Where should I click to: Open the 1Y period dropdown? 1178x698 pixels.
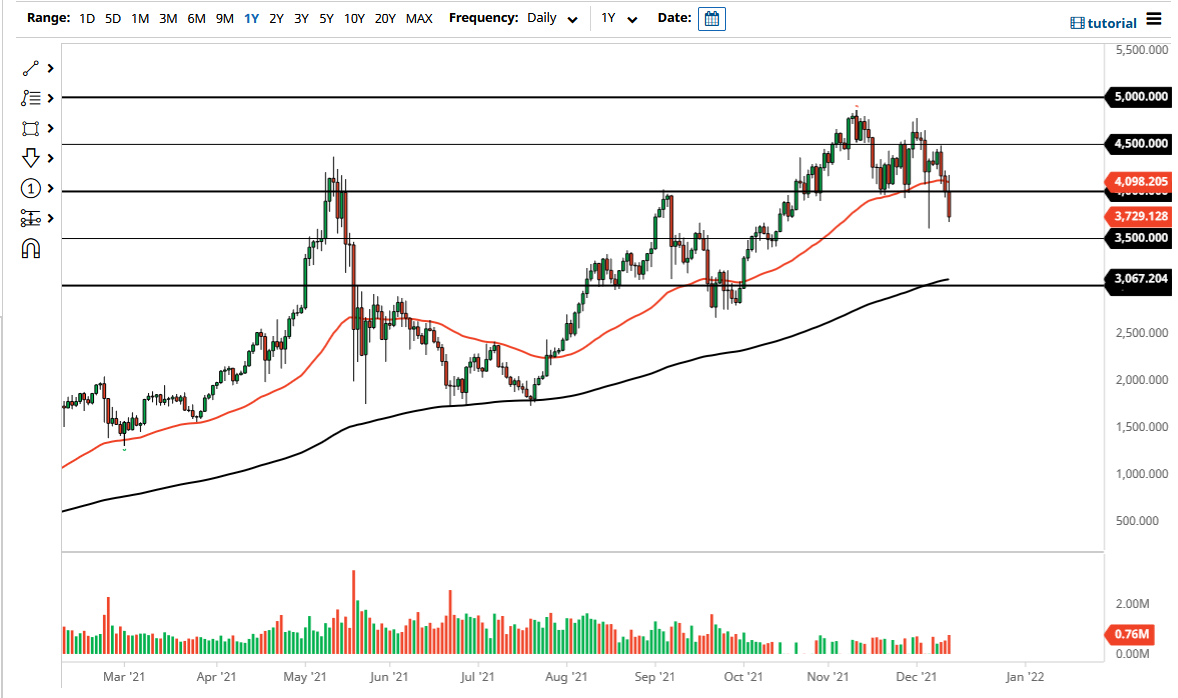[x=619, y=18]
